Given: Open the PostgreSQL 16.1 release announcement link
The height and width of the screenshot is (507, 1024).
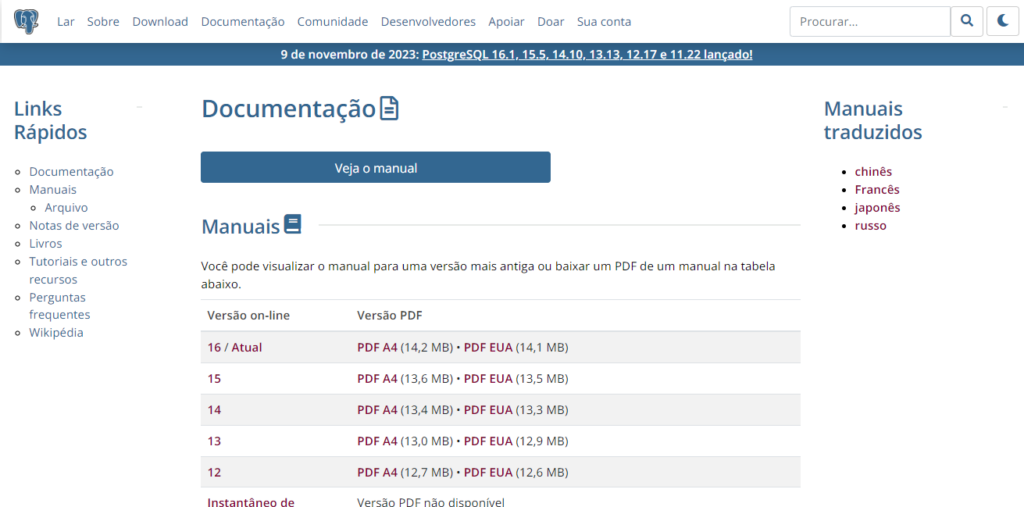Looking at the screenshot, I should [587, 54].
